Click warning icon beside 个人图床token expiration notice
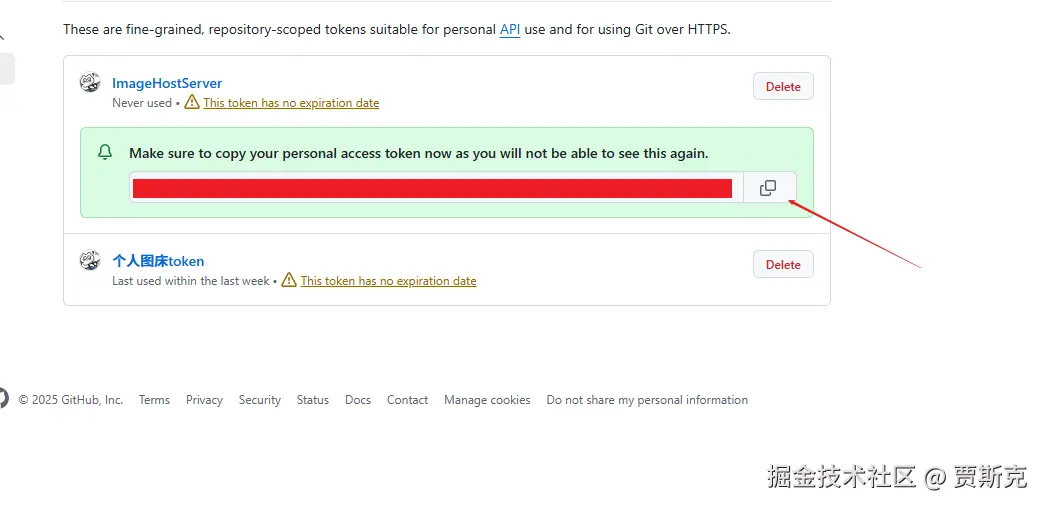This screenshot has width=1044, height=507. tap(289, 280)
